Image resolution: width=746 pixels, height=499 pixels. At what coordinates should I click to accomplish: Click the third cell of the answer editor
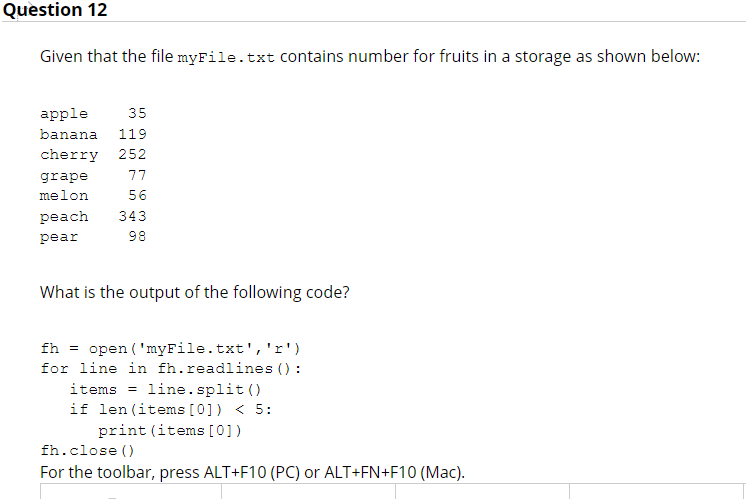[482, 491]
